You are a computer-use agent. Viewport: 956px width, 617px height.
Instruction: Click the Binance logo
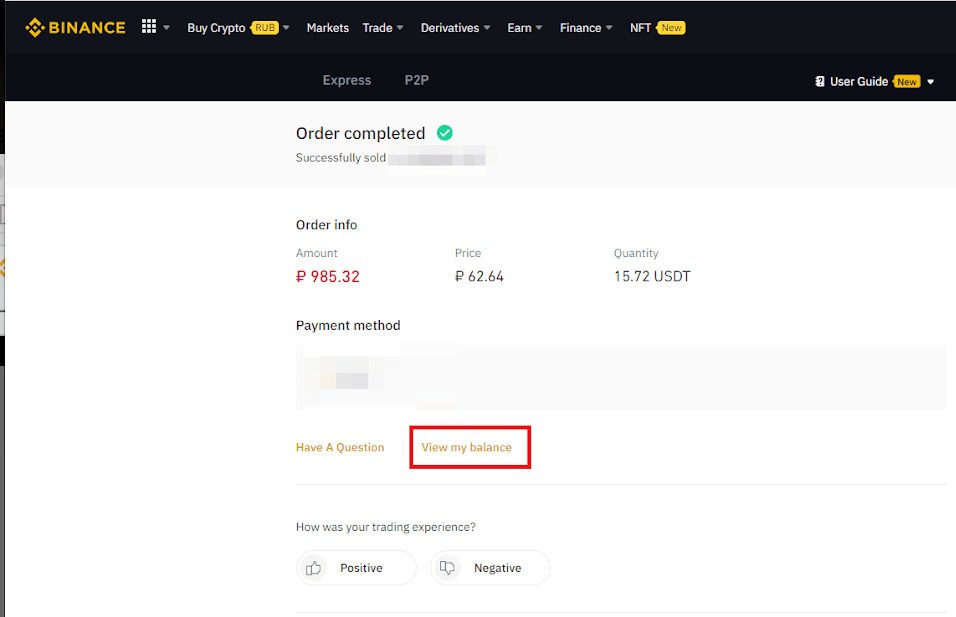75,27
